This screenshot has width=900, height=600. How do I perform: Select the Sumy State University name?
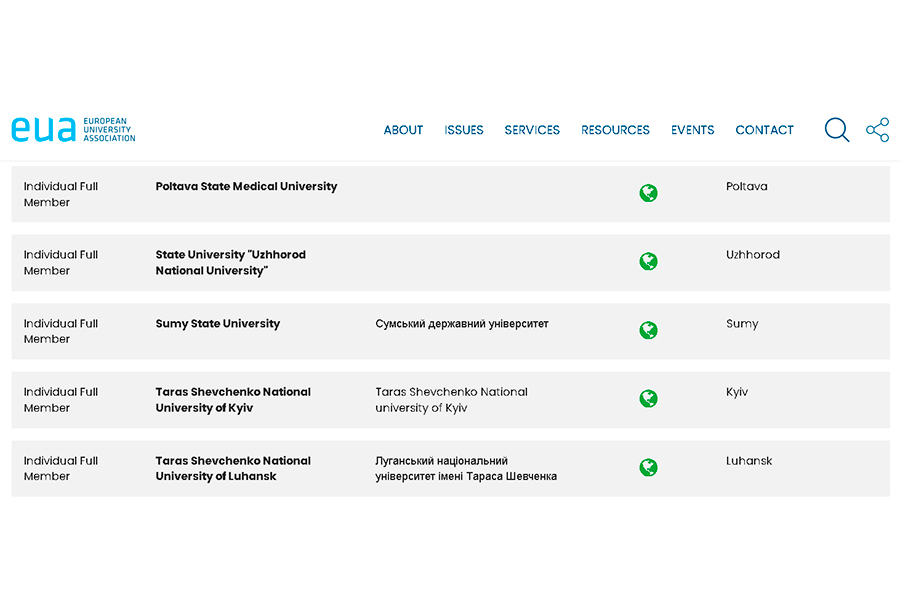217,324
